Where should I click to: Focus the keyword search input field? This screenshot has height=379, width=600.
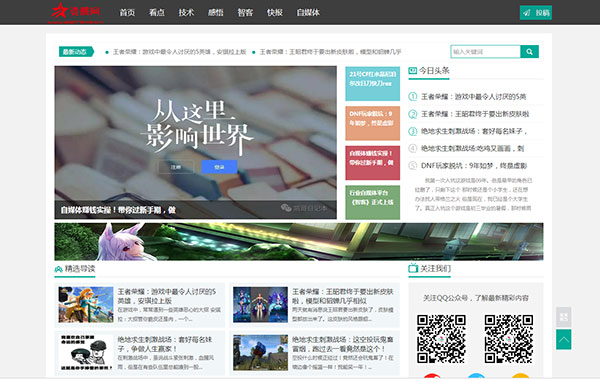(485, 52)
